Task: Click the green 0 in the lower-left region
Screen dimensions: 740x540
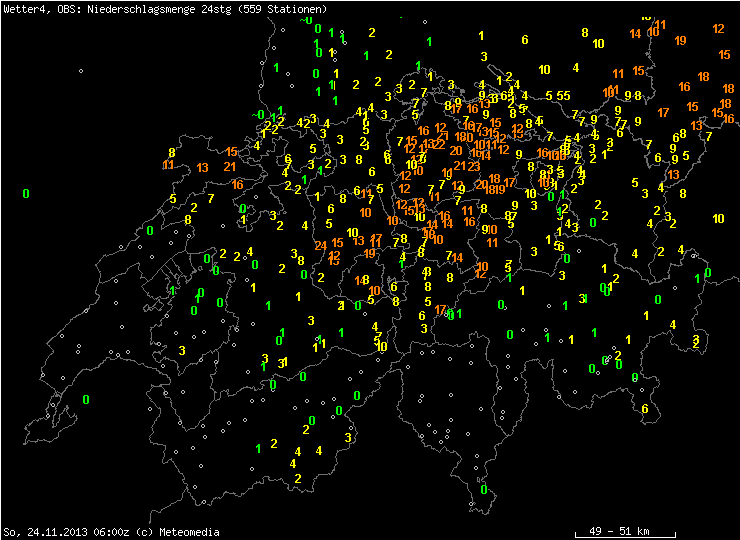Action: coord(86,399)
